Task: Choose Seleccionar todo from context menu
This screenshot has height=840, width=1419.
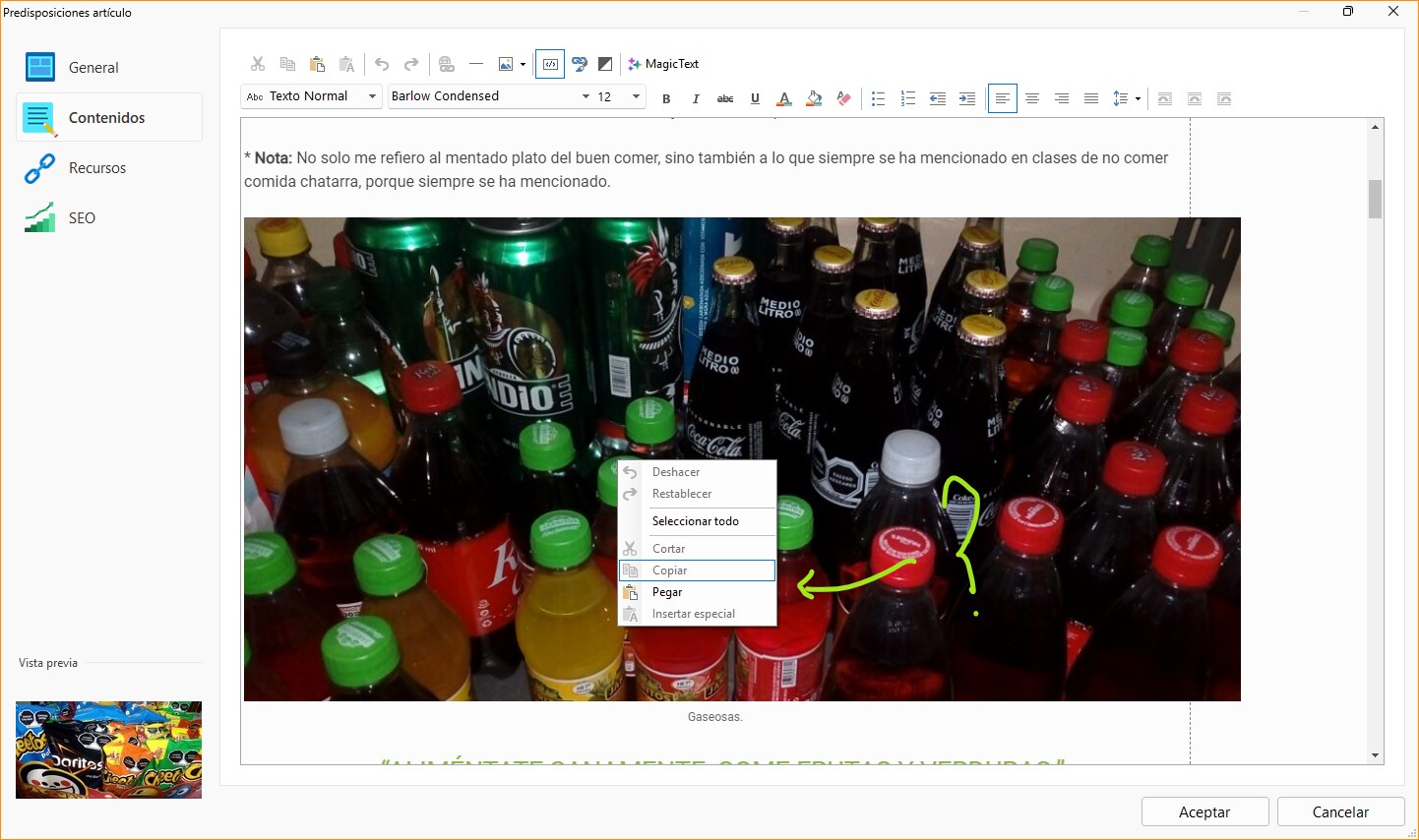Action: [x=698, y=521]
